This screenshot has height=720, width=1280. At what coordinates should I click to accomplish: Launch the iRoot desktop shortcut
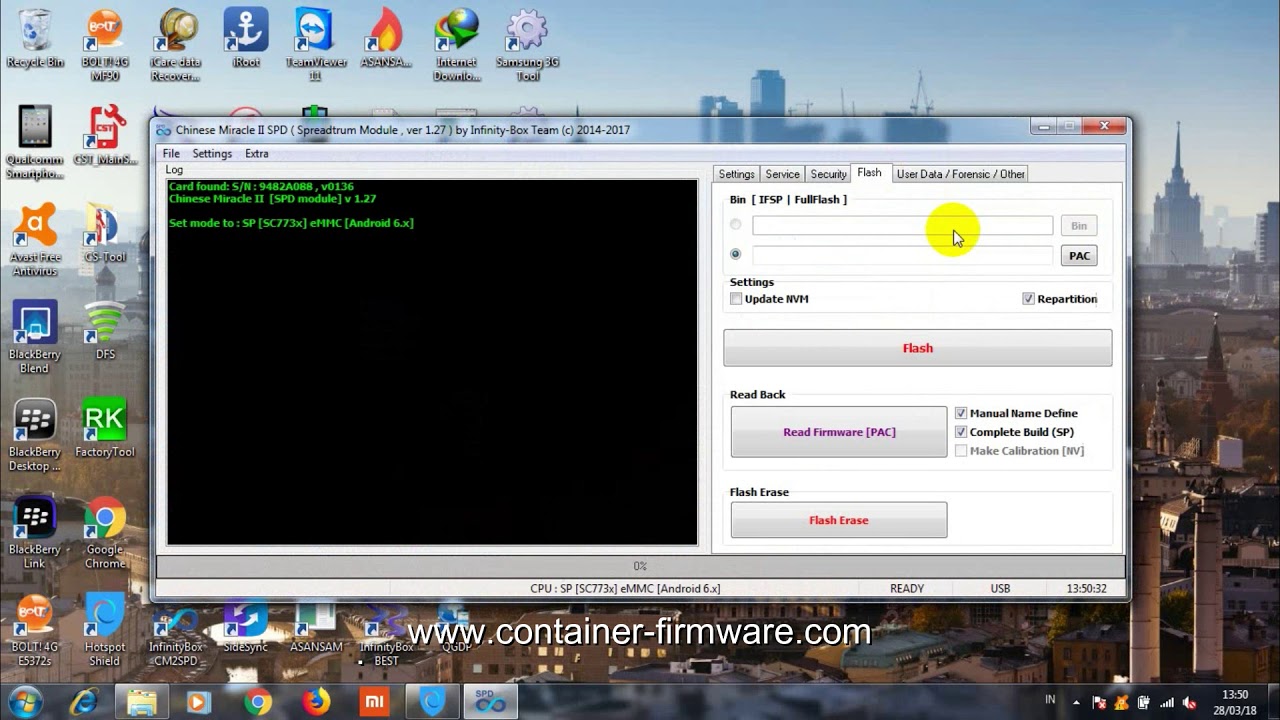point(246,38)
